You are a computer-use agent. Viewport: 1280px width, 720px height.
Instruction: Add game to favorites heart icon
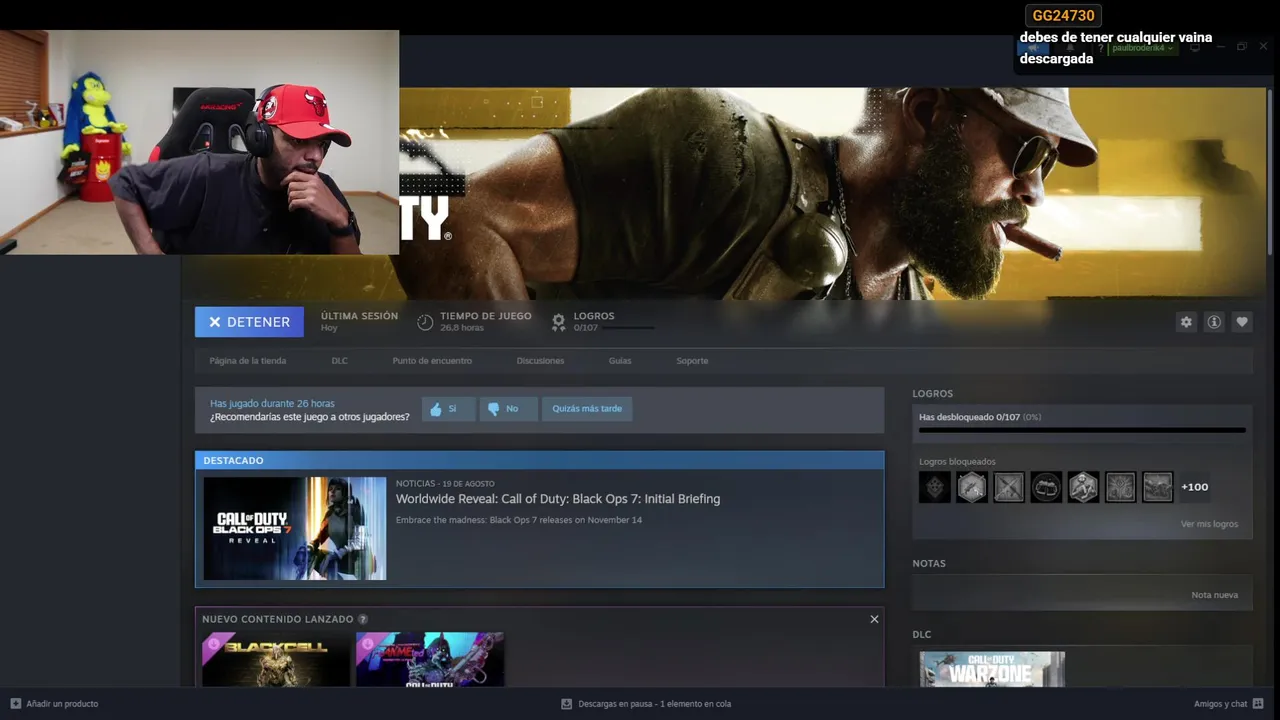1242,322
